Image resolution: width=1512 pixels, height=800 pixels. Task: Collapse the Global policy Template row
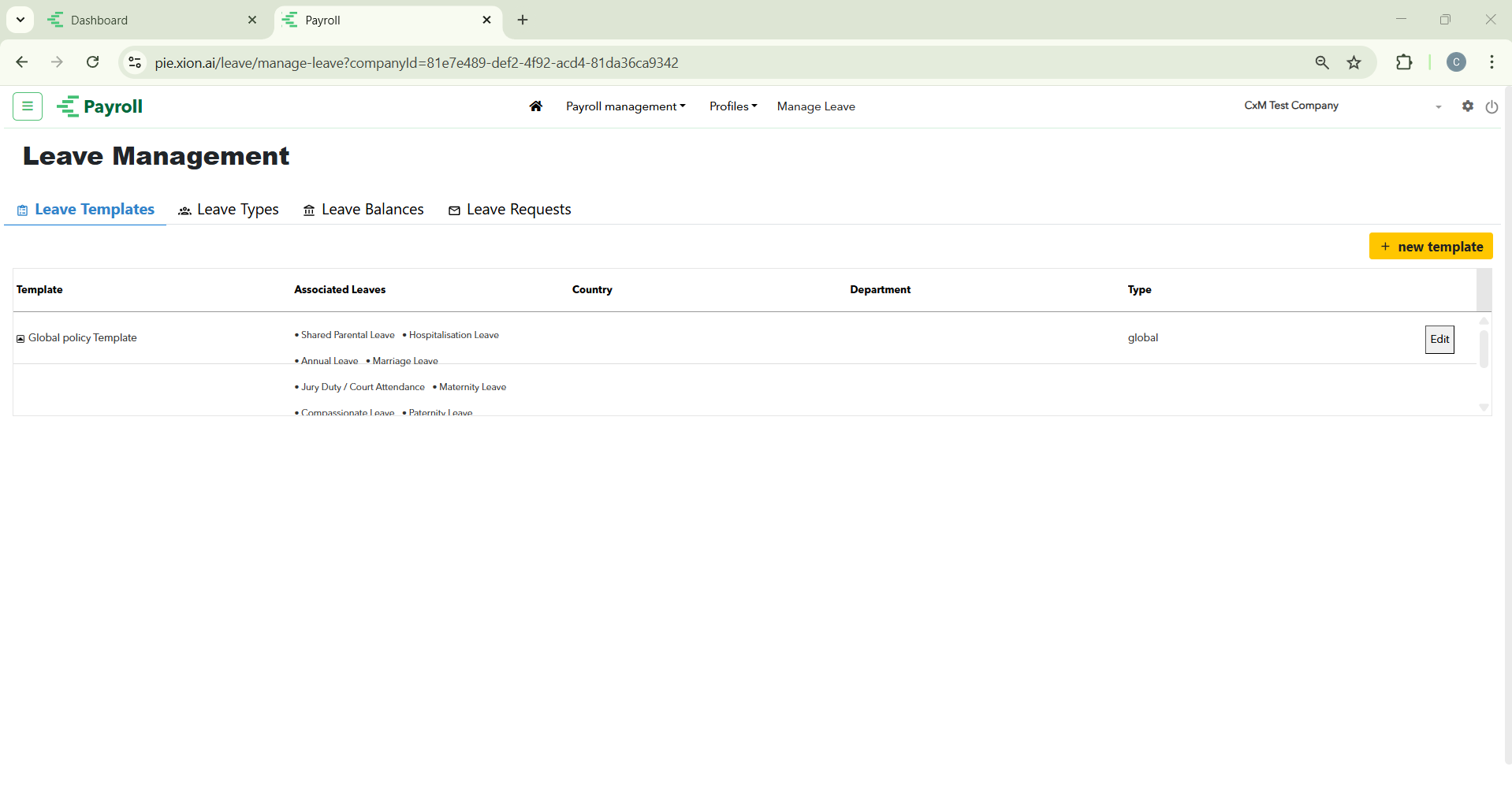[x=20, y=339]
